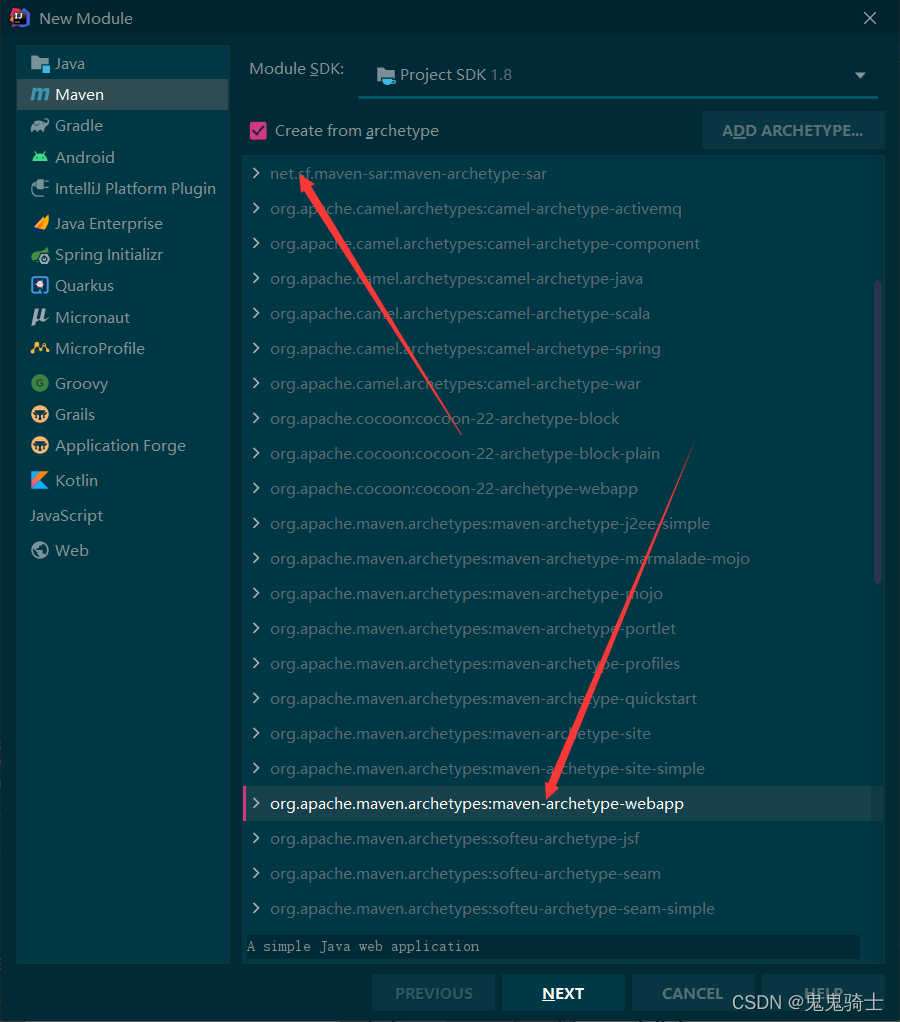Expand camel-archetype-scala chevron
This screenshot has width=900, height=1022.
(x=256, y=314)
